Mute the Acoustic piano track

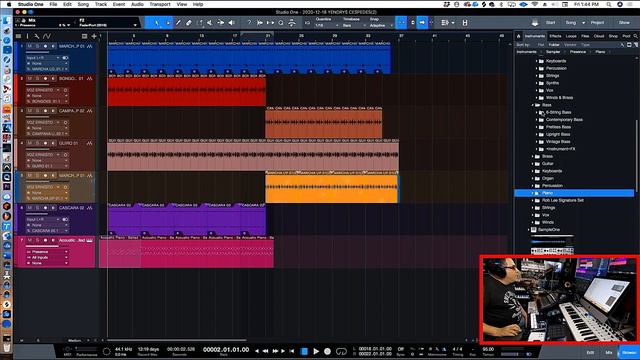coord(29,240)
